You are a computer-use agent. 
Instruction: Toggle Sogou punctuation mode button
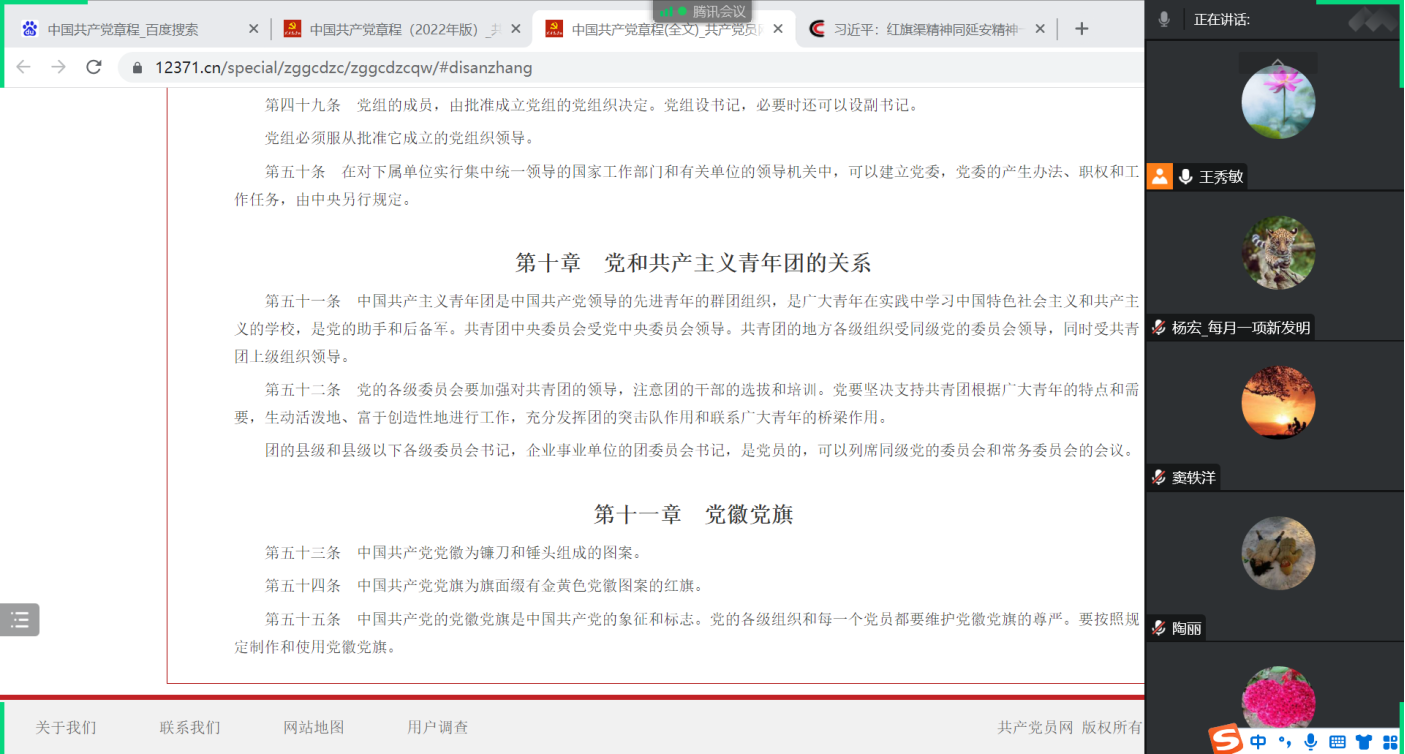[x=1285, y=741]
